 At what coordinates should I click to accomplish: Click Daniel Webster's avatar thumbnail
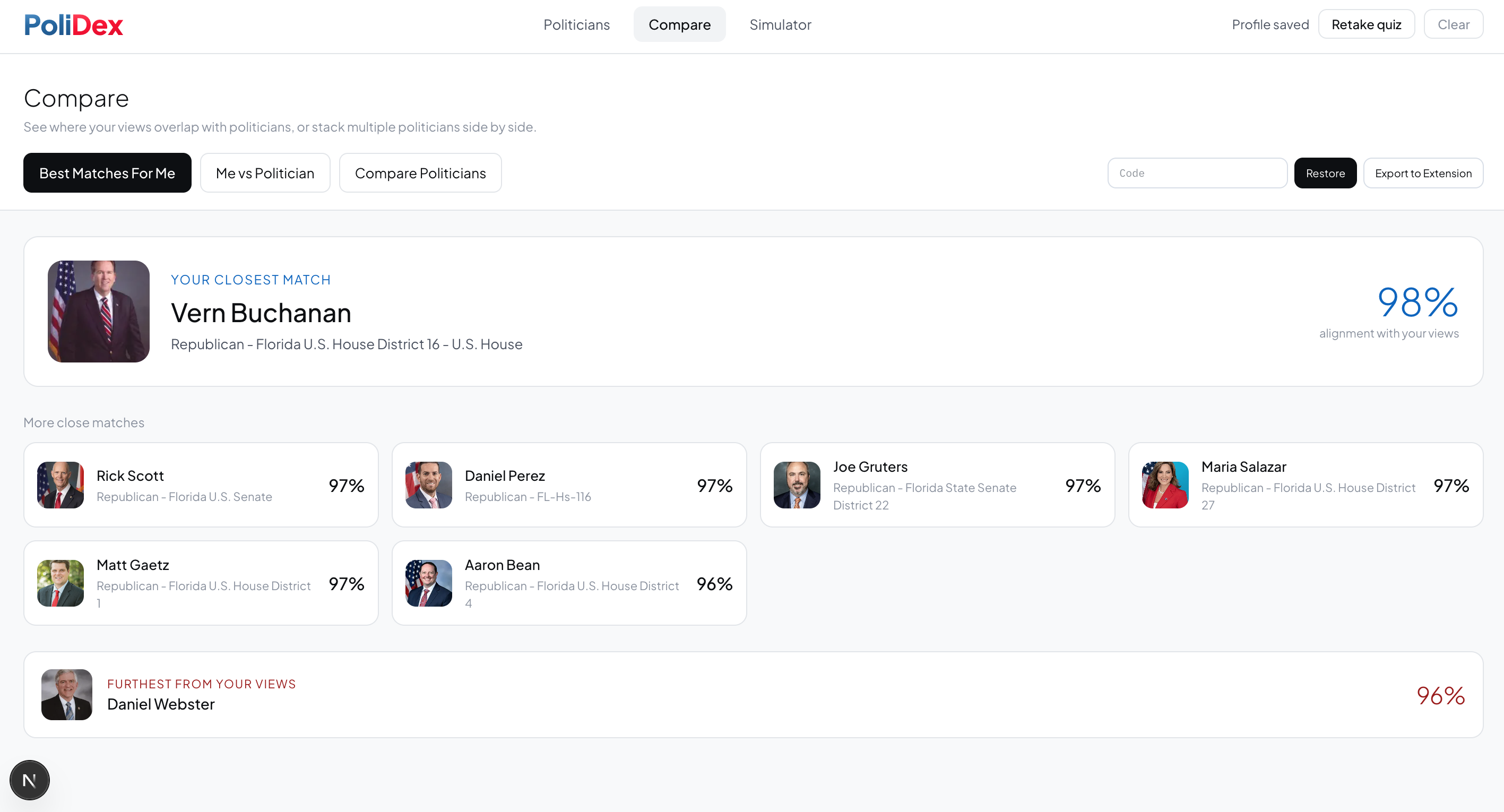67,695
